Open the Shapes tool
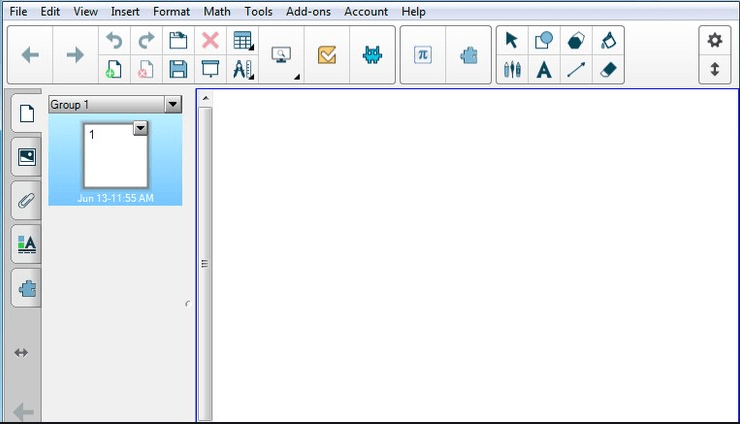Screen dimensions: 740x424 click(x=544, y=40)
